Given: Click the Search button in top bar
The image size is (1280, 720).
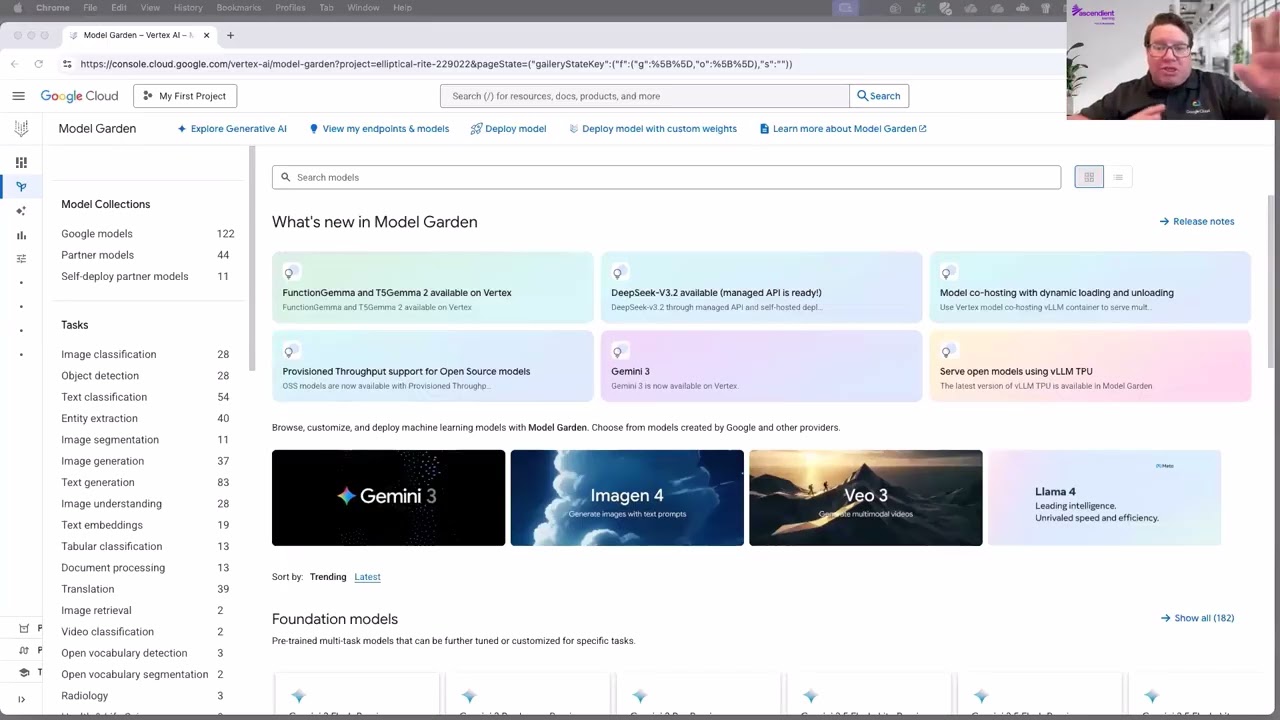Looking at the screenshot, I should (879, 96).
